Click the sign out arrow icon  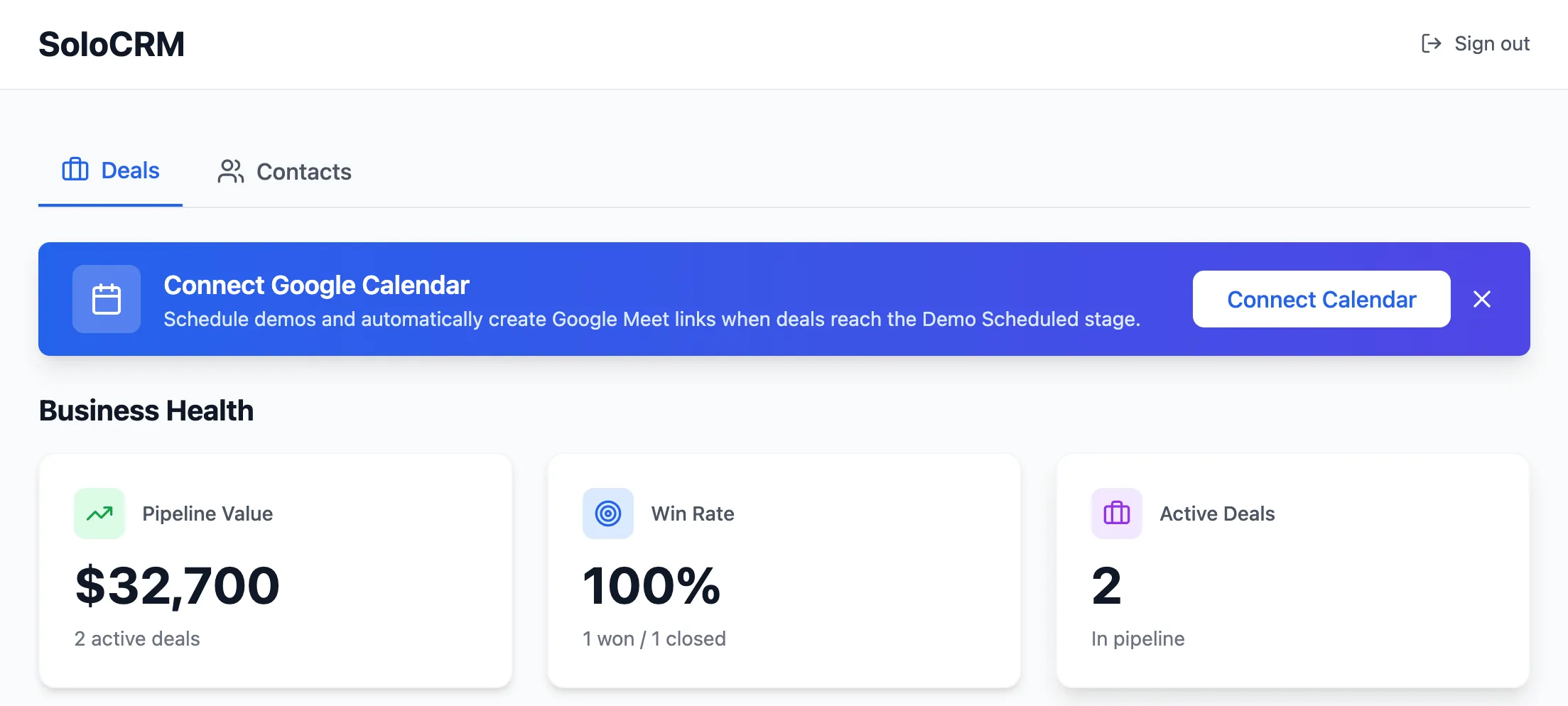point(1429,43)
